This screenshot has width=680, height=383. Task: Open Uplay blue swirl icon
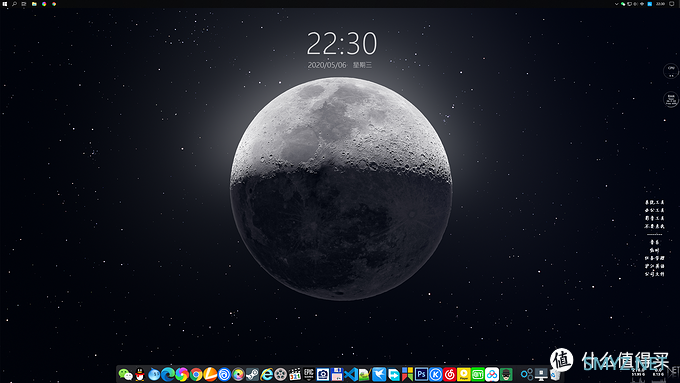point(224,374)
